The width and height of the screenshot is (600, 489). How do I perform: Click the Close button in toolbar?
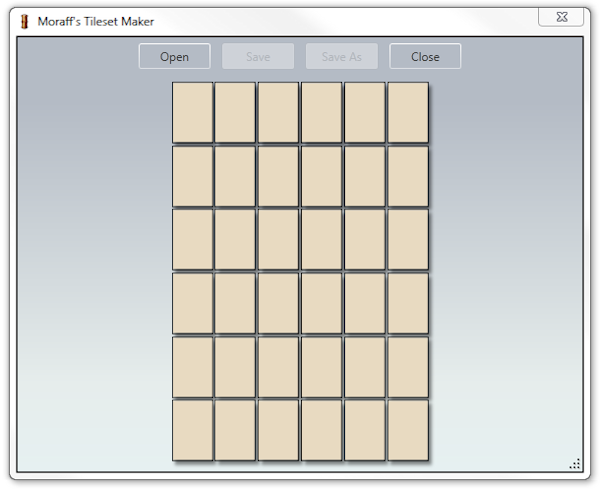(x=425, y=56)
